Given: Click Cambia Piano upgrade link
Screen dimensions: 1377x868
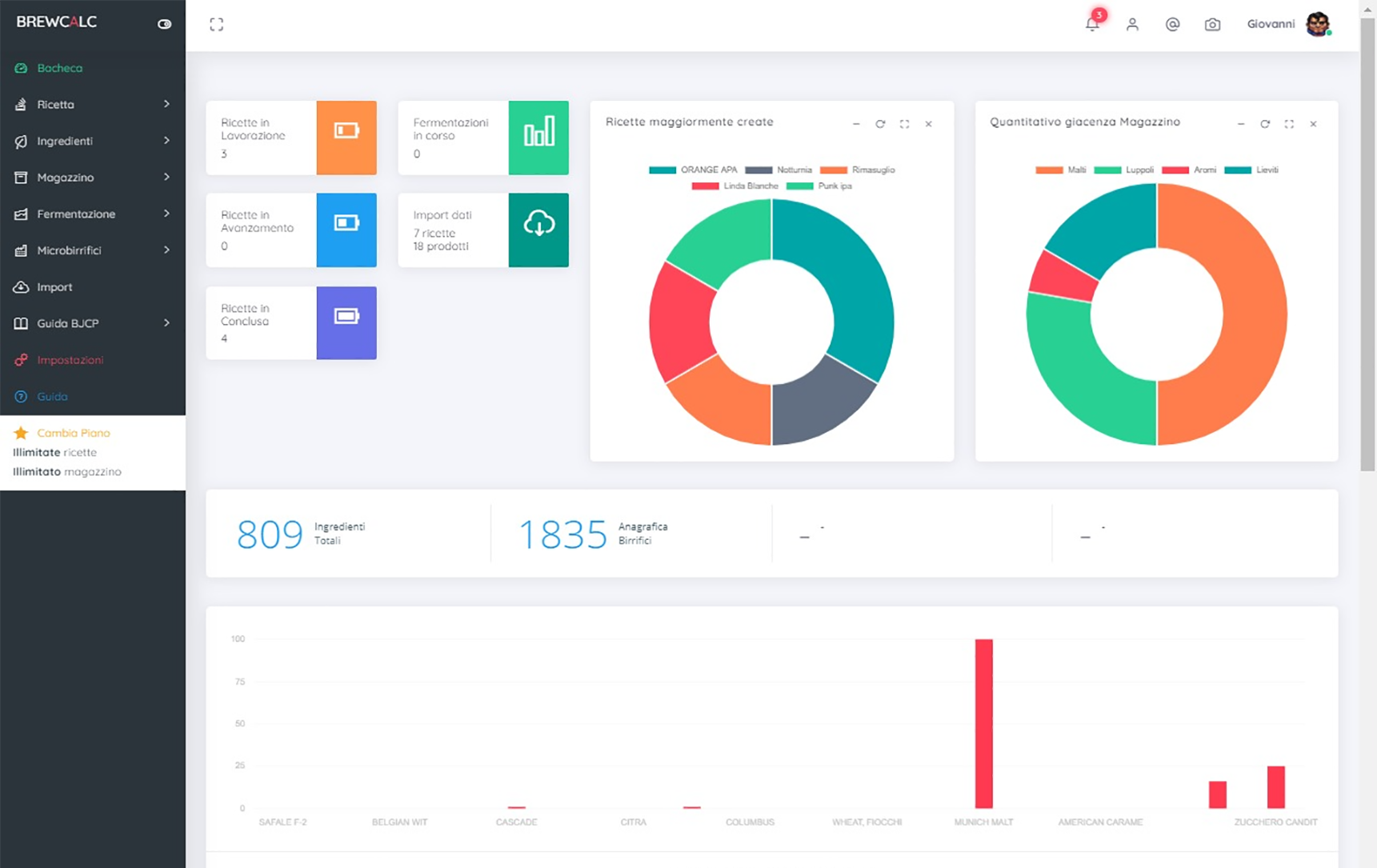Looking at the screenshot, I should click(x=74, y=433).
